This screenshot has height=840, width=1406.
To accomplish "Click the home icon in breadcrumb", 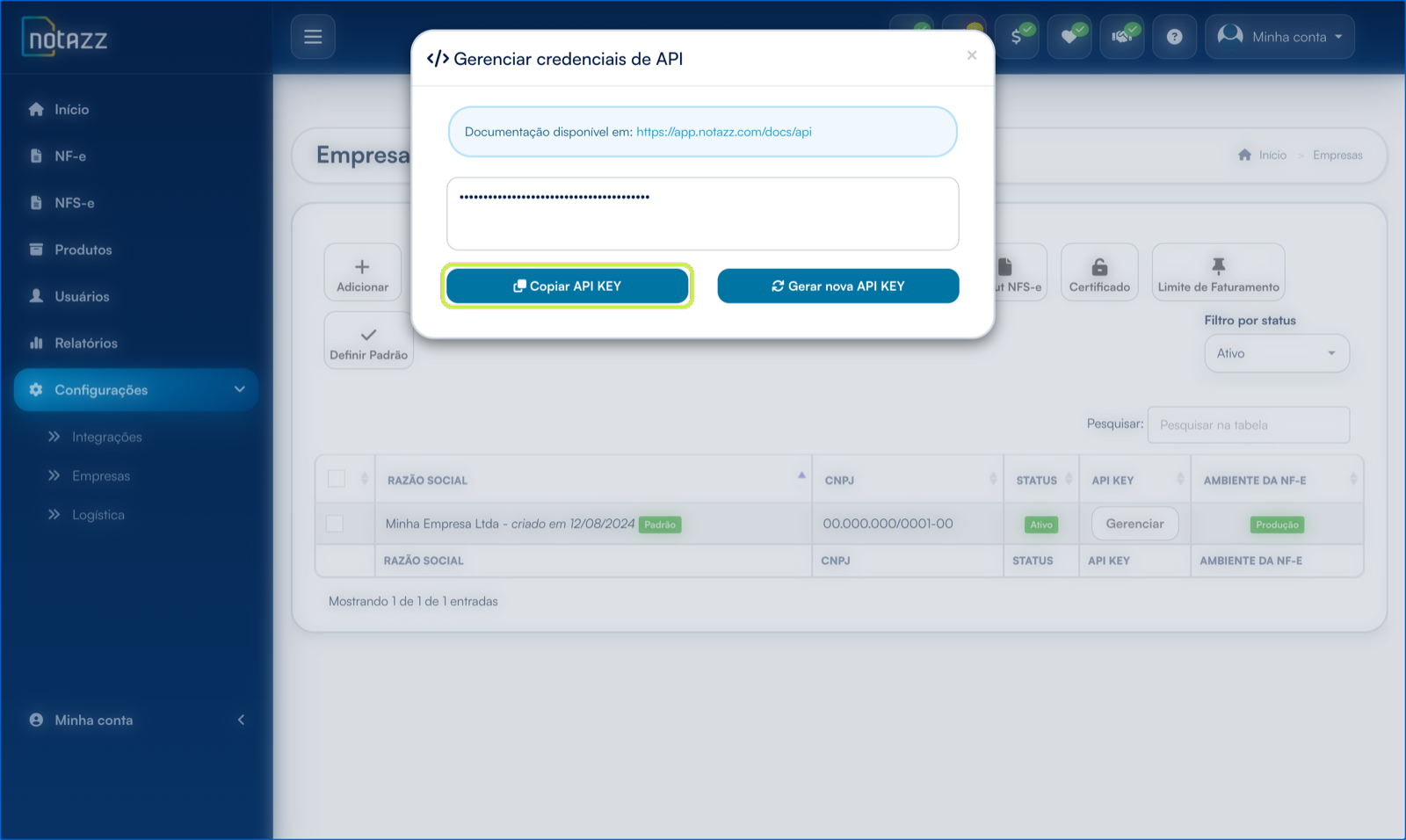I will [1244, 155].
